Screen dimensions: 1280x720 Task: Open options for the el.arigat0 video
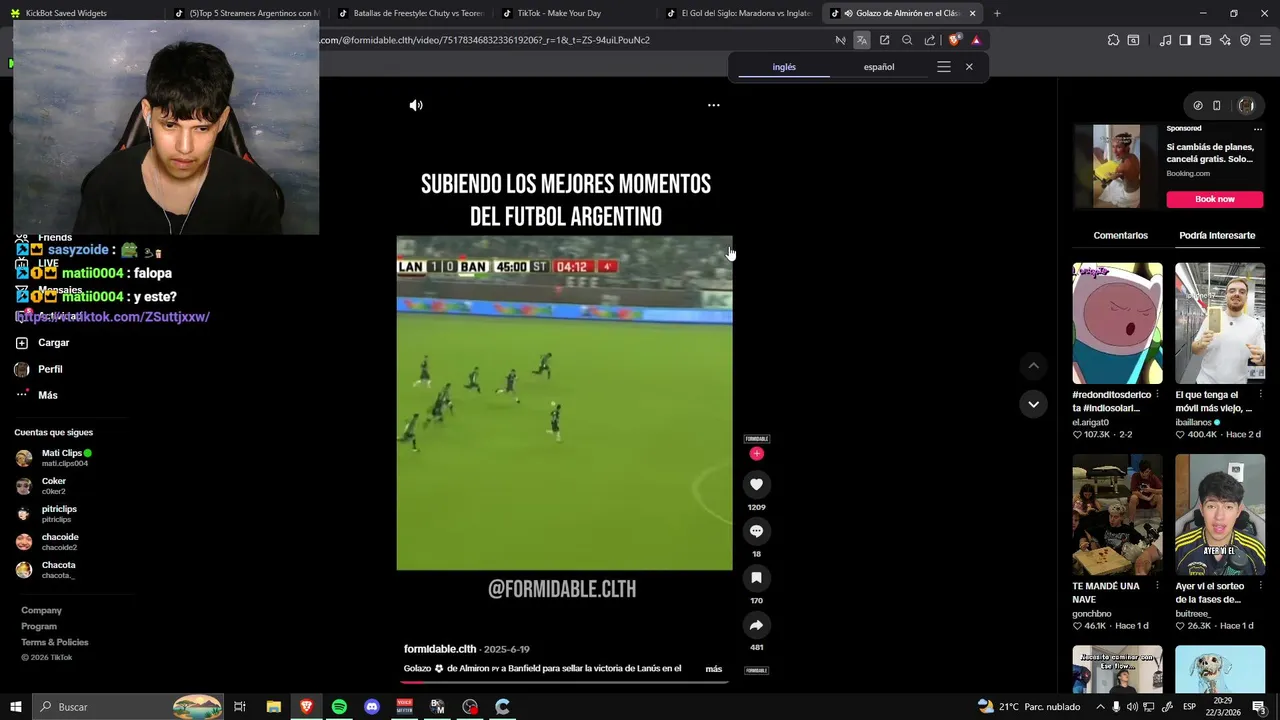(x=1158, y=395)
